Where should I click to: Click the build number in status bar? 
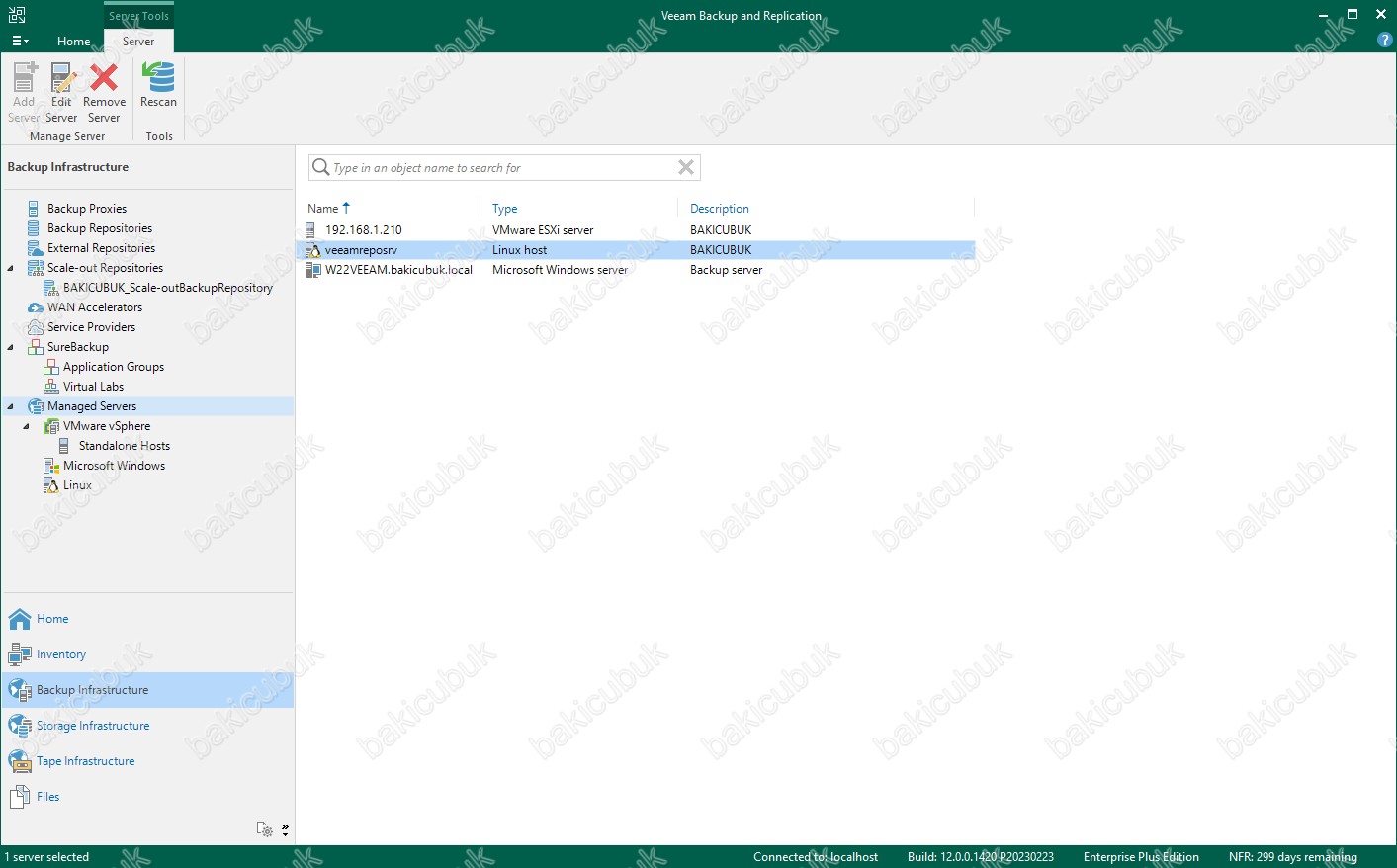[981, 857]
